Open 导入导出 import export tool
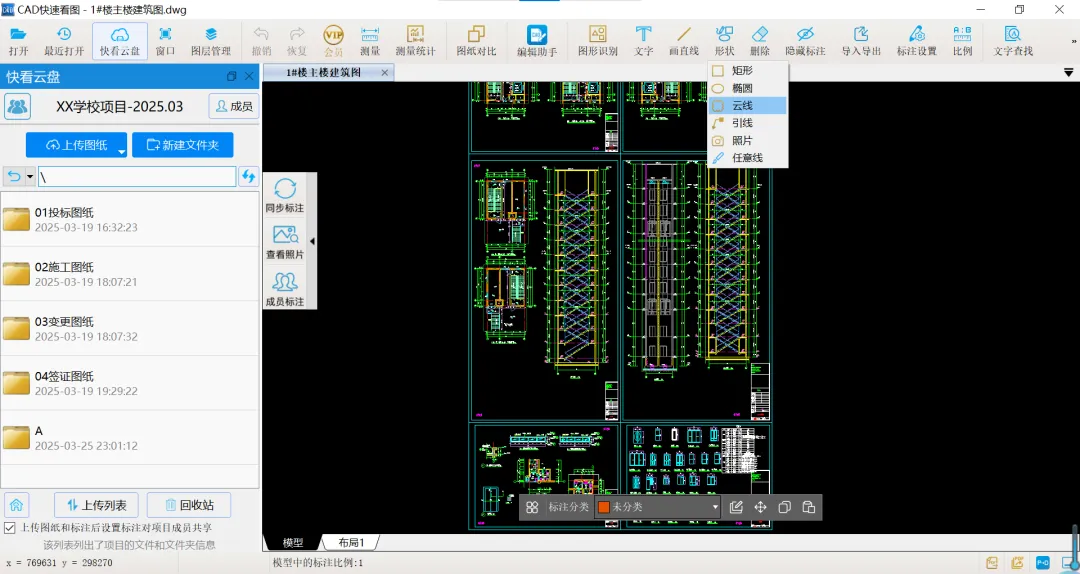Image resolution: width=1080 pixels, height=574 pixels. (861, 41)
